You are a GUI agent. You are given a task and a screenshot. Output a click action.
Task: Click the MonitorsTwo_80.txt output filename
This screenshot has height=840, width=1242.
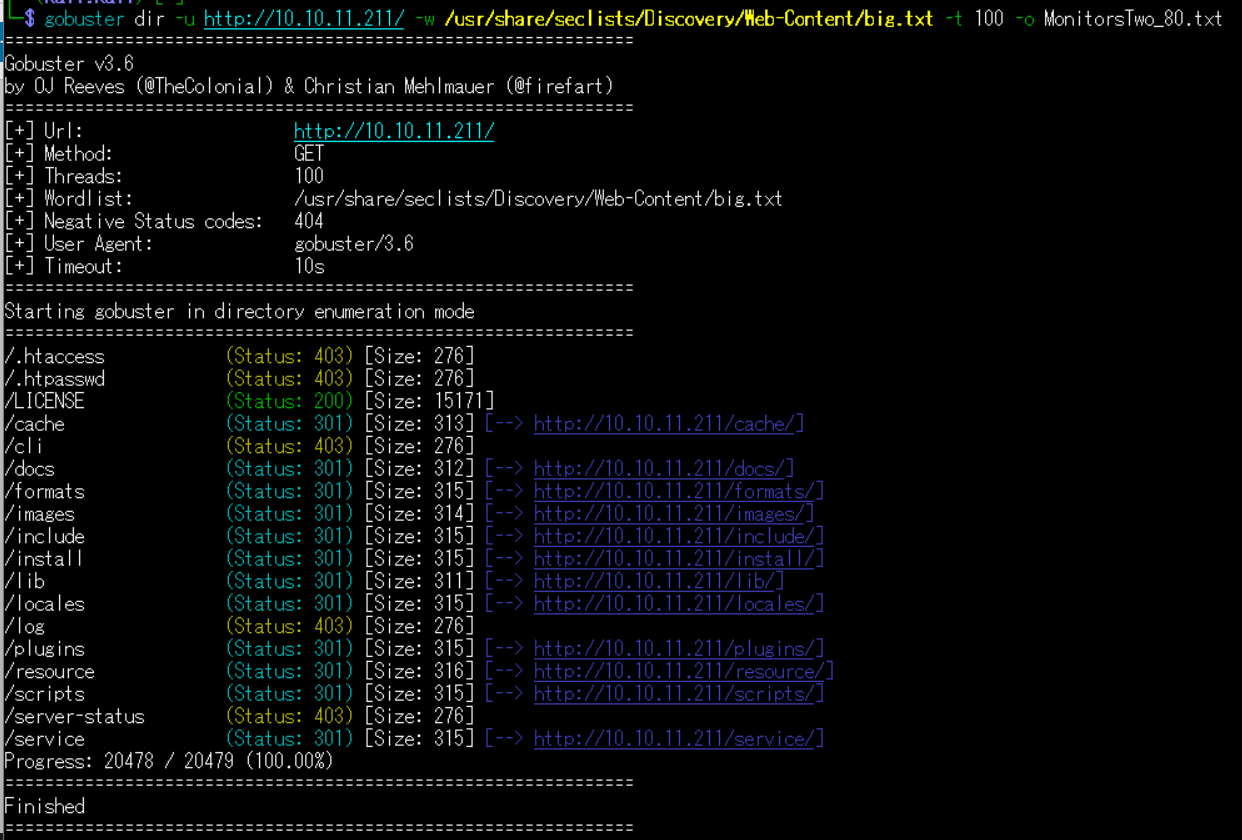point(1132,19)
